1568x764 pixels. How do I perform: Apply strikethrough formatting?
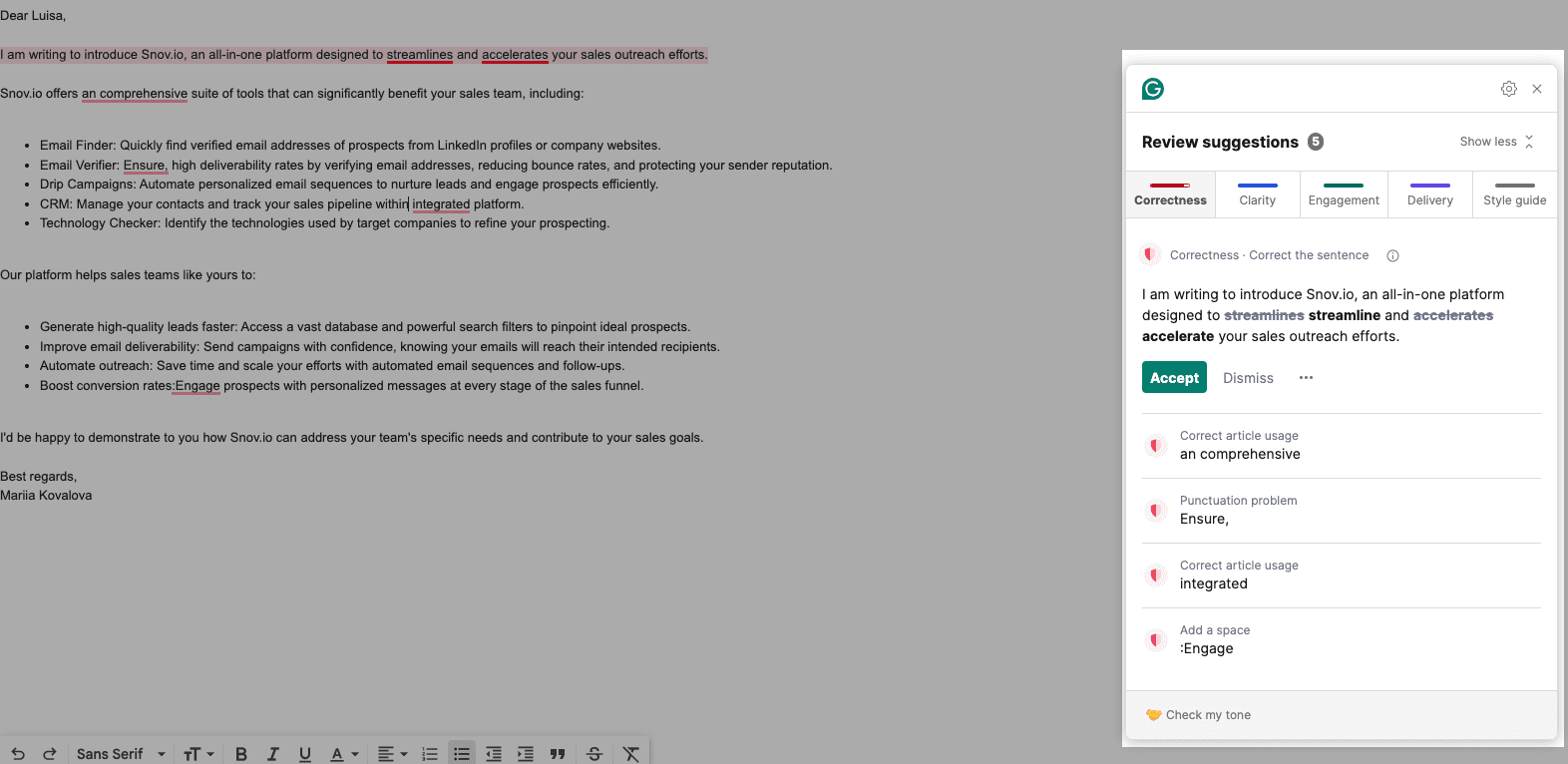(x=594, y=754)
